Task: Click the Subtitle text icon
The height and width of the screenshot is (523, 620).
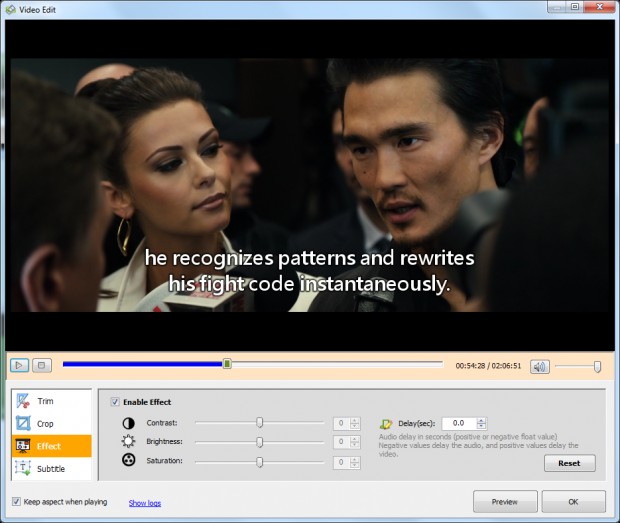Action: click(x=23, y=468)
